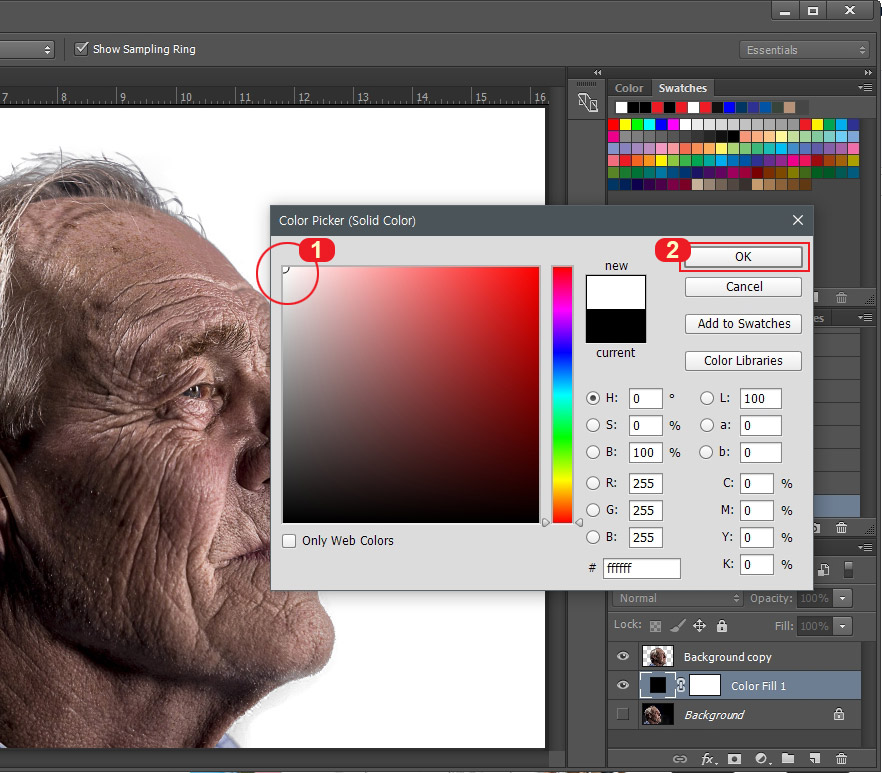This screenshot has width=882, height=773.
Task: Click the Delete layer trash icon
Action: click(x=841, y=758)
